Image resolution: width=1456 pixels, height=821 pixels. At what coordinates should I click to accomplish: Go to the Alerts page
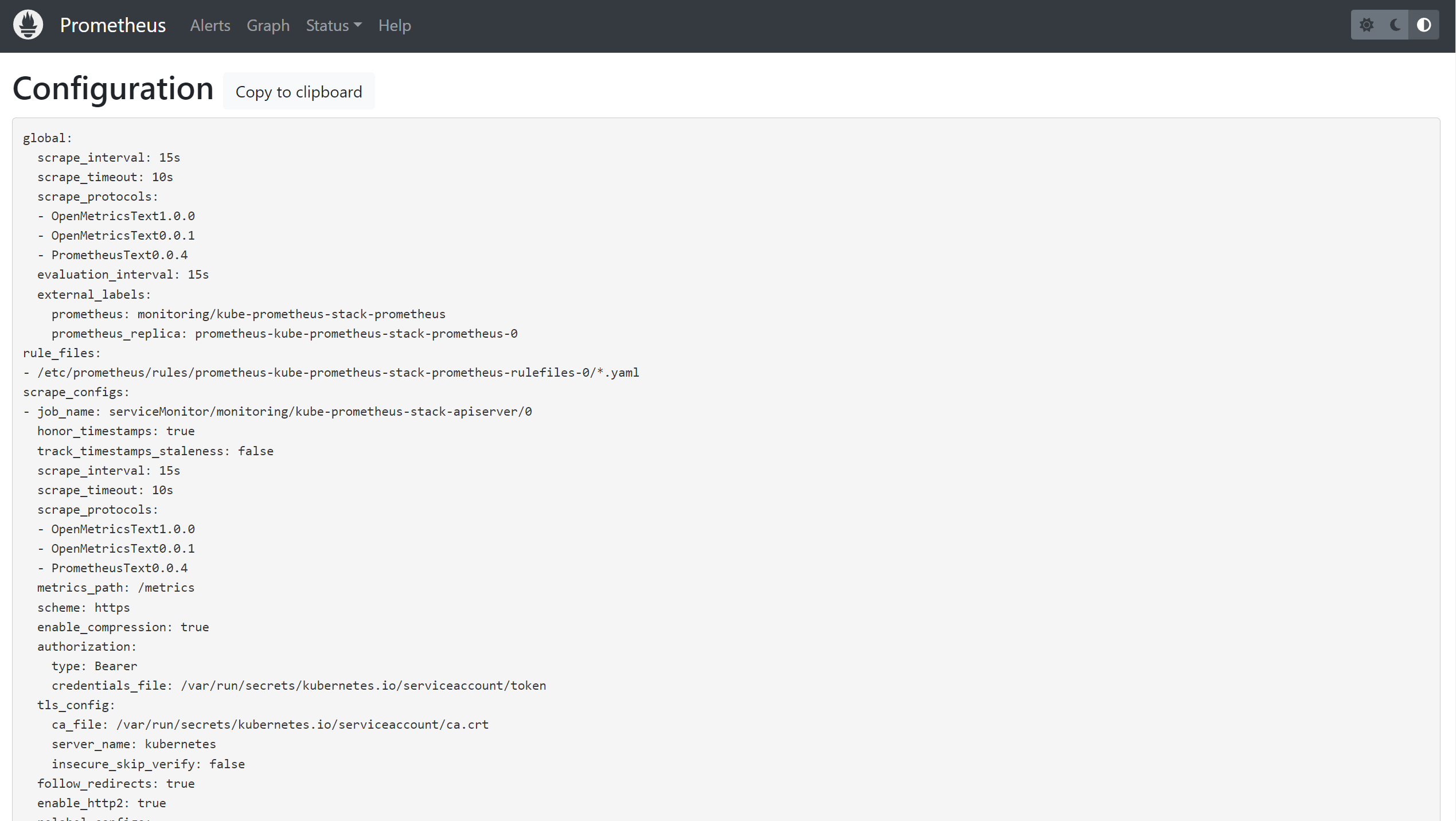(210, 25)
